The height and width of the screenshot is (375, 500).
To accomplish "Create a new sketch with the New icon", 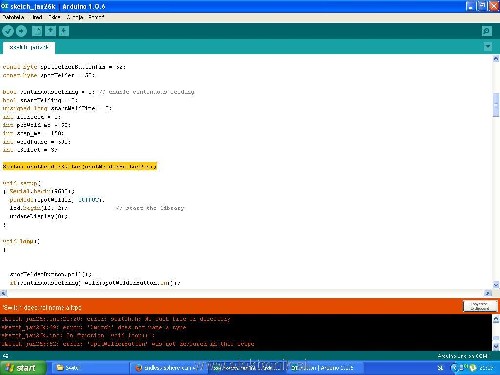I will coord(37,31).
